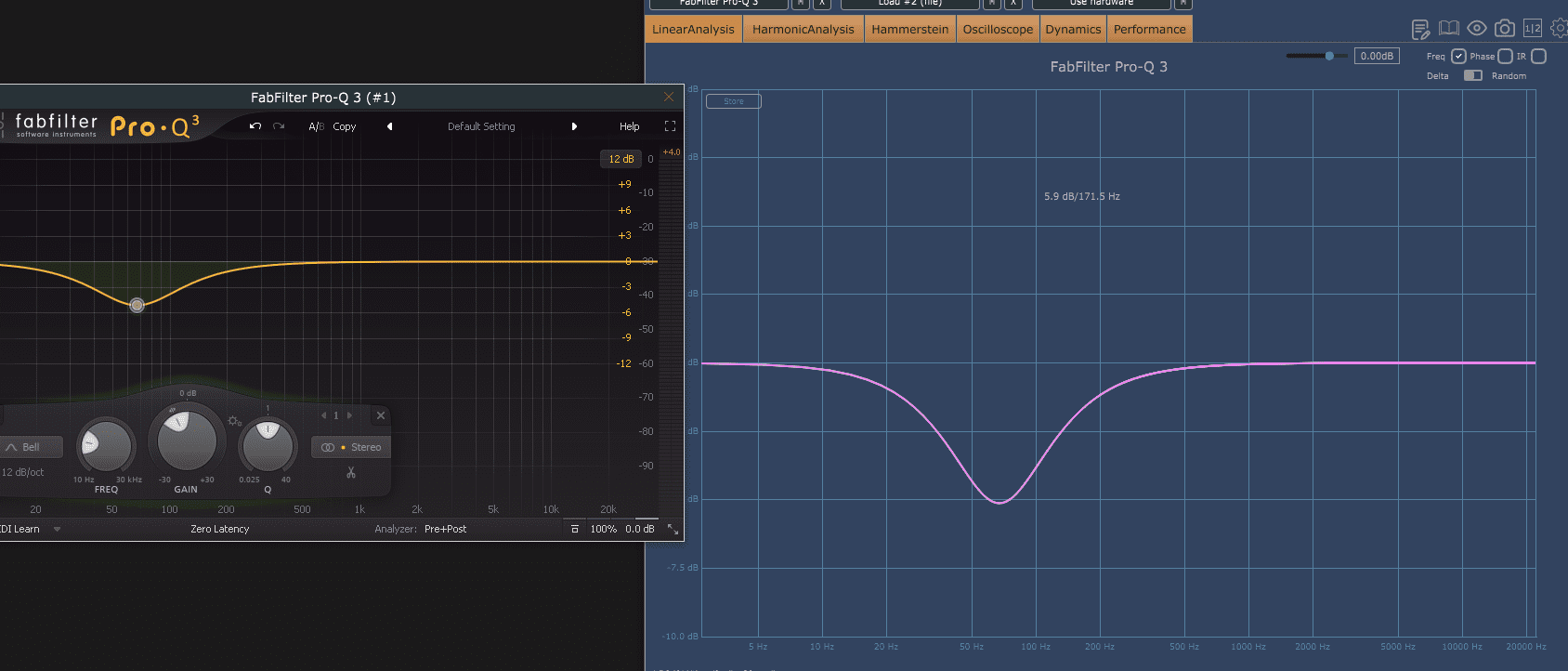Copy the current state to B

345,126
